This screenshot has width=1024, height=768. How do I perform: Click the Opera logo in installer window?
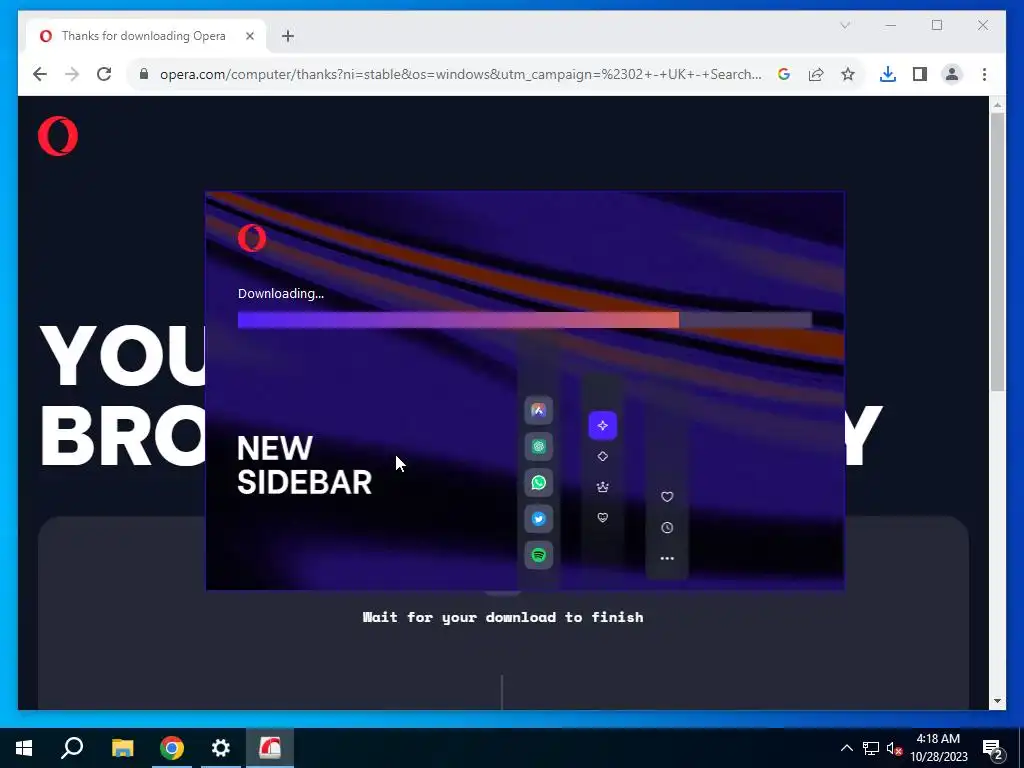252,238
